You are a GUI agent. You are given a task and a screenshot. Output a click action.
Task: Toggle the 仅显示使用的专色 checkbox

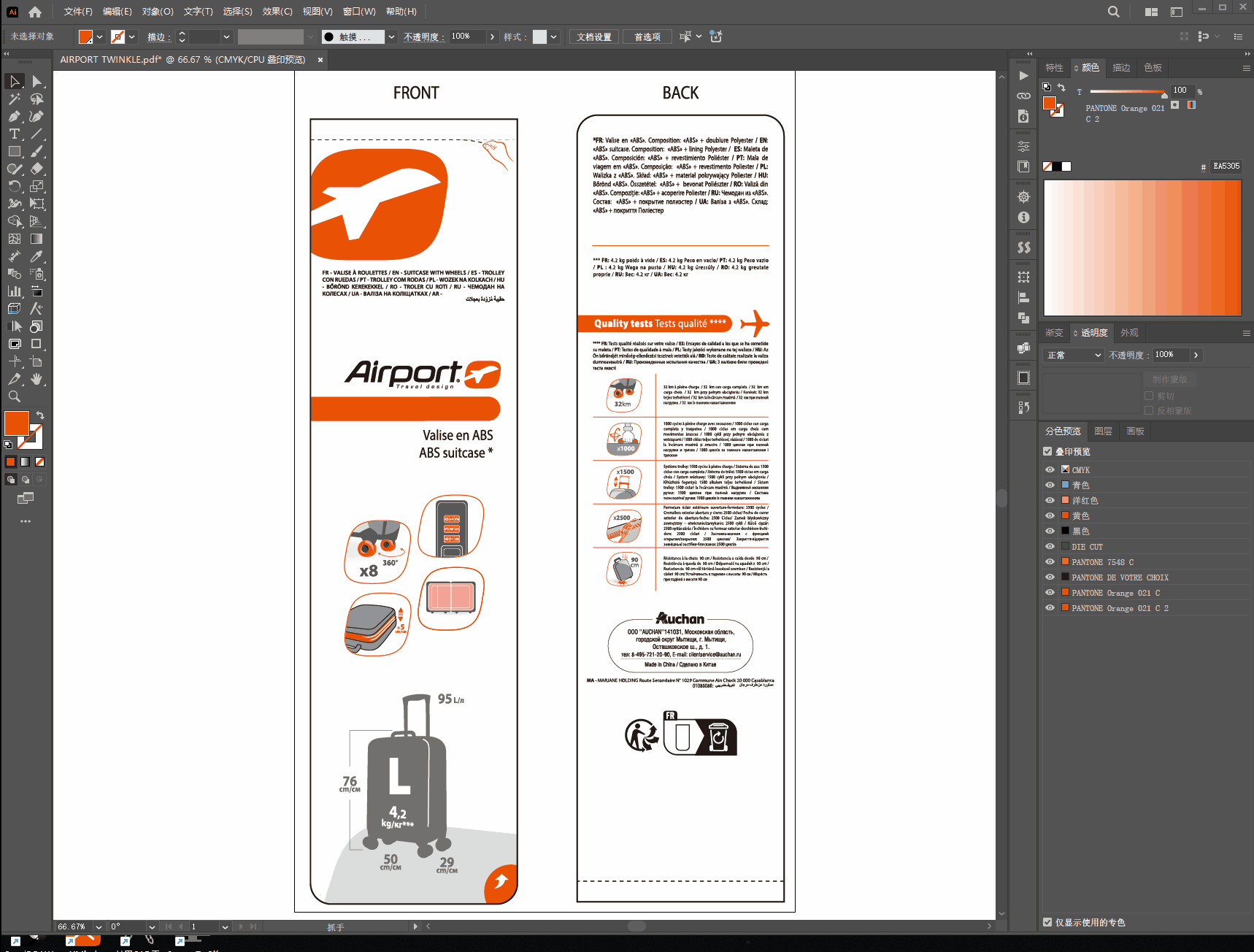point(1047,922)
